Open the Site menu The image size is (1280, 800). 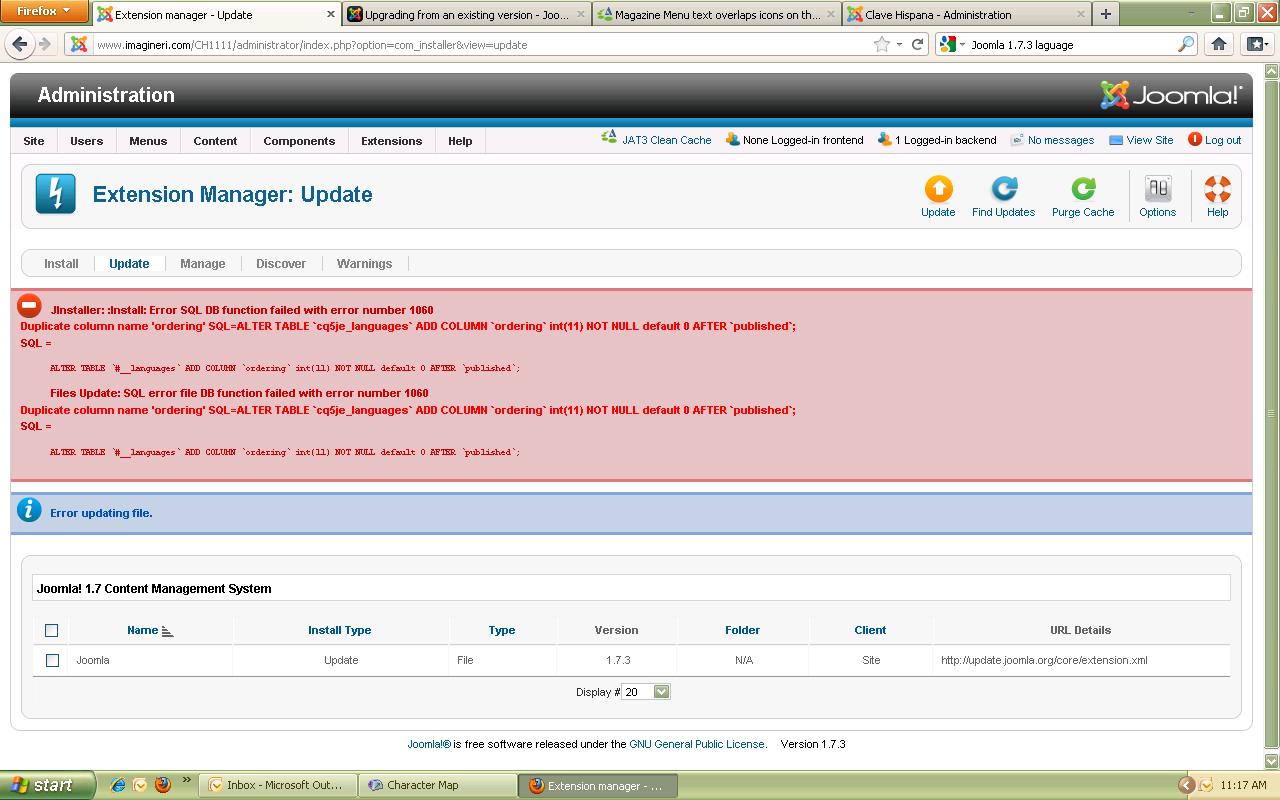pyautogui.click(x=34, y=141)
